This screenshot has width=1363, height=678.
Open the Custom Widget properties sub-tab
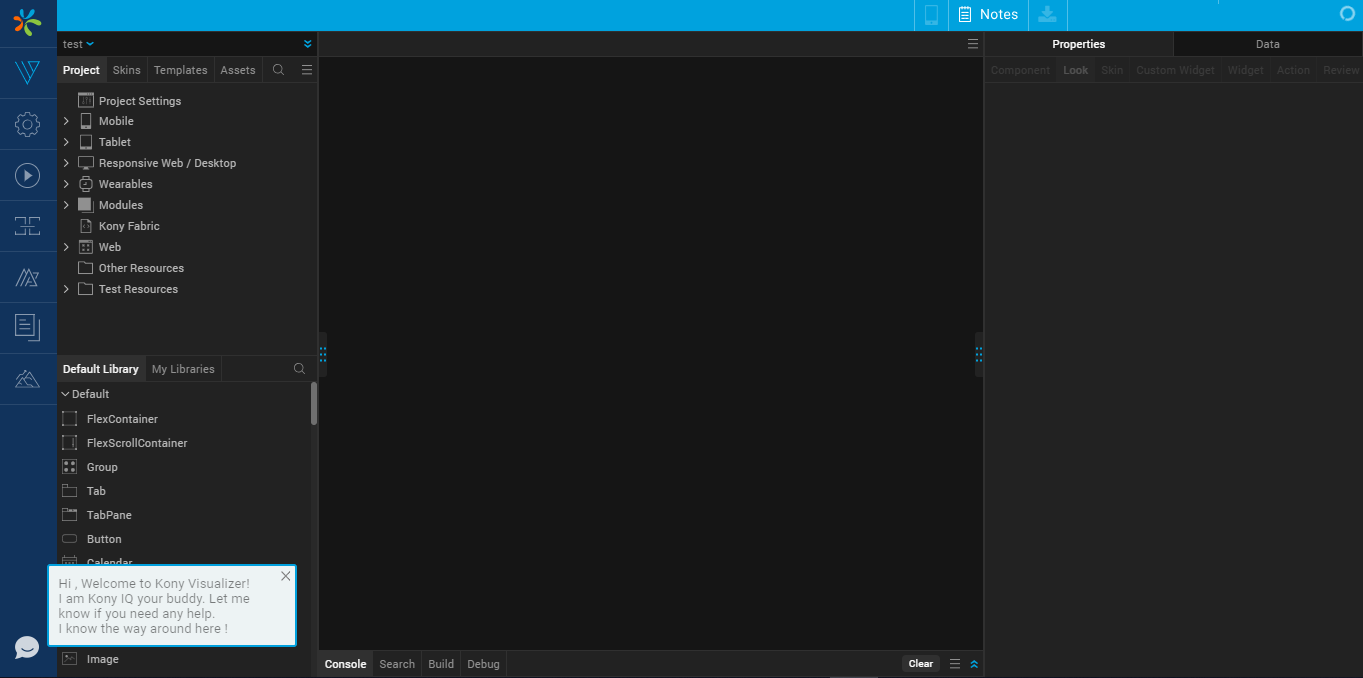(1175, 70)
